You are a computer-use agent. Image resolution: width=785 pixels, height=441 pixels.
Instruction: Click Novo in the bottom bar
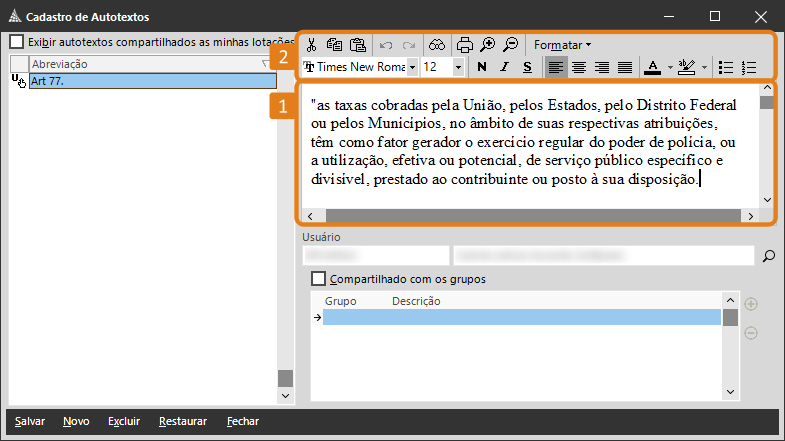(x=76, y=422)
